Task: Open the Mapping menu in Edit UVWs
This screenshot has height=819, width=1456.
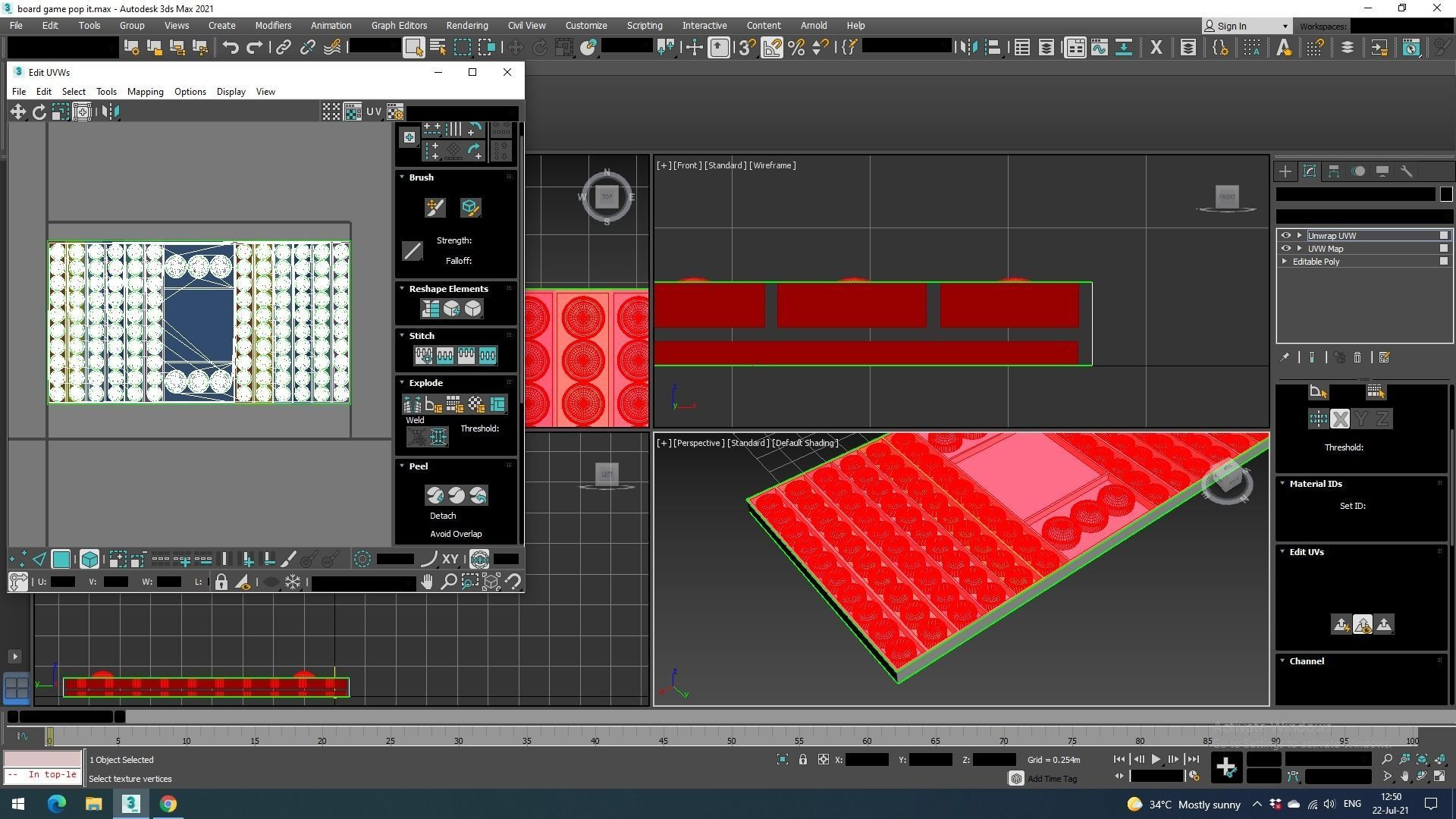Action: [145, 92]
